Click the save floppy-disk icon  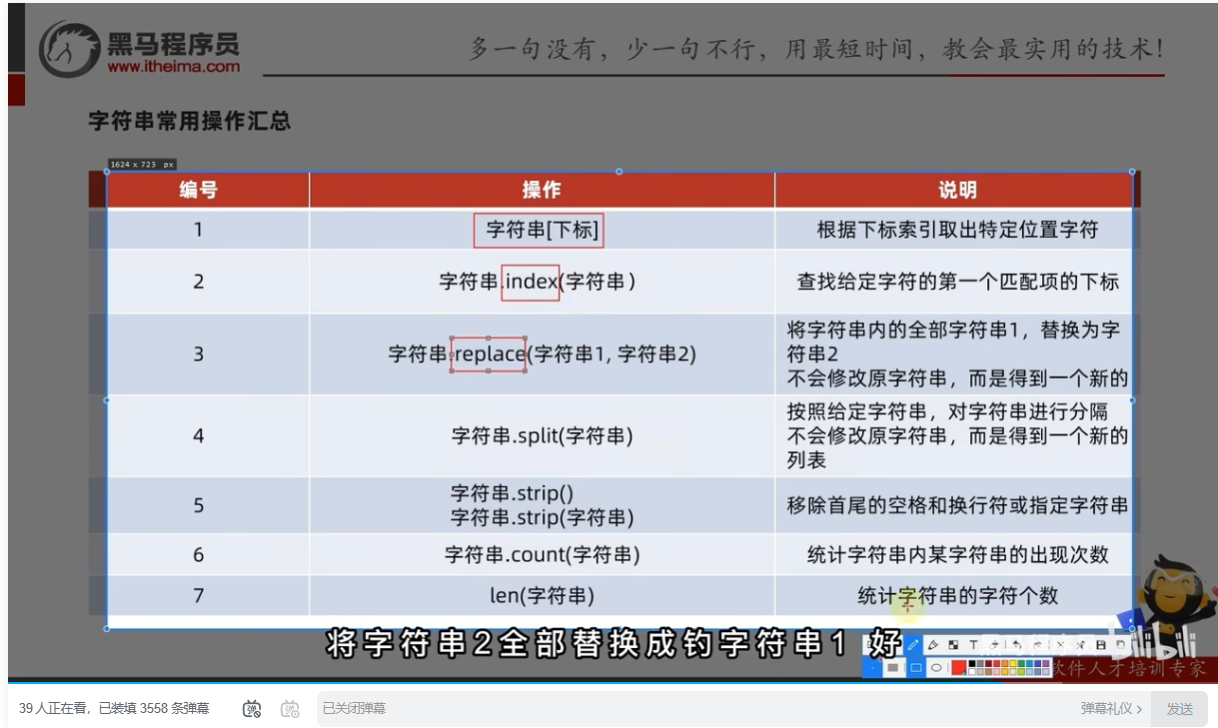(x=1101, y=645)
